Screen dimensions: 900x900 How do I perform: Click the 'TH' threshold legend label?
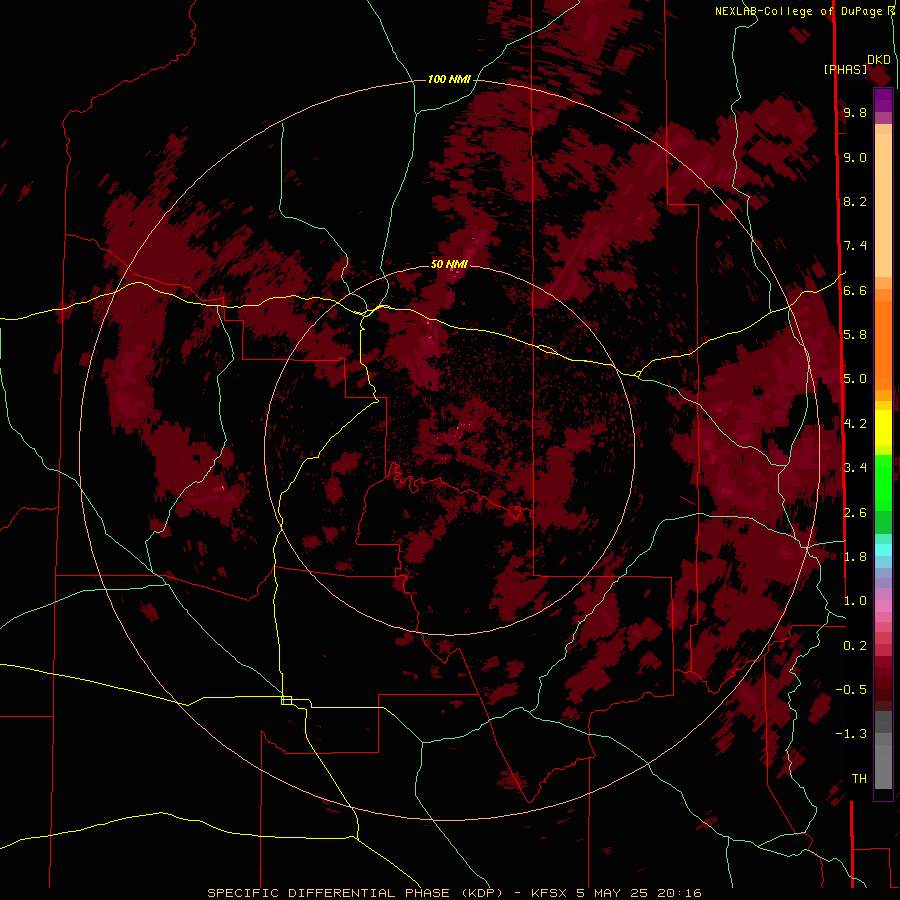pyautogui.click(x=859, y=779)
